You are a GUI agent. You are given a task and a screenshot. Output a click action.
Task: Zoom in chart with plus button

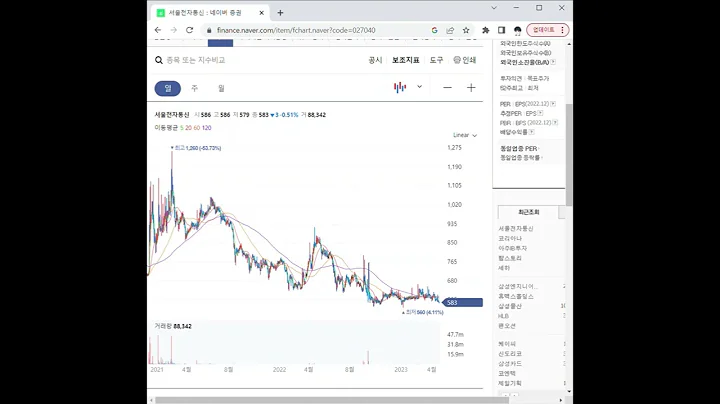pyautogui.click(x=471, y=88)
